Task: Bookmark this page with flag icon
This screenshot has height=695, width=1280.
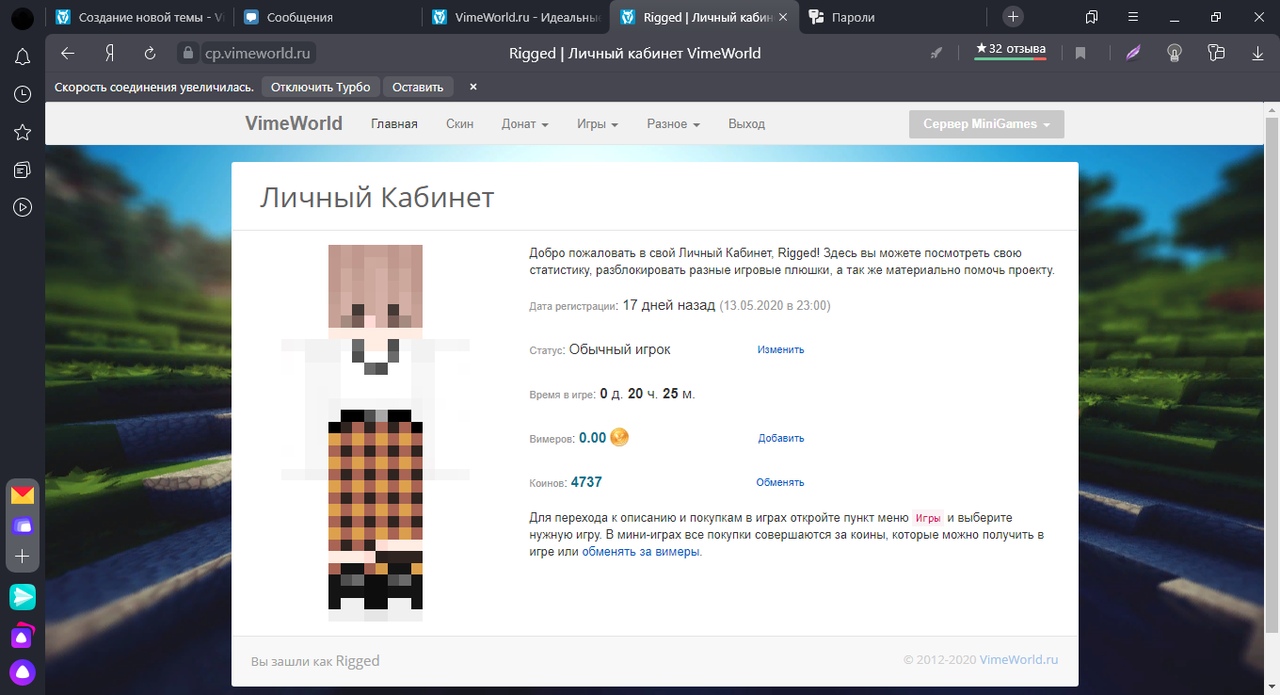Action: point(1080,53)
